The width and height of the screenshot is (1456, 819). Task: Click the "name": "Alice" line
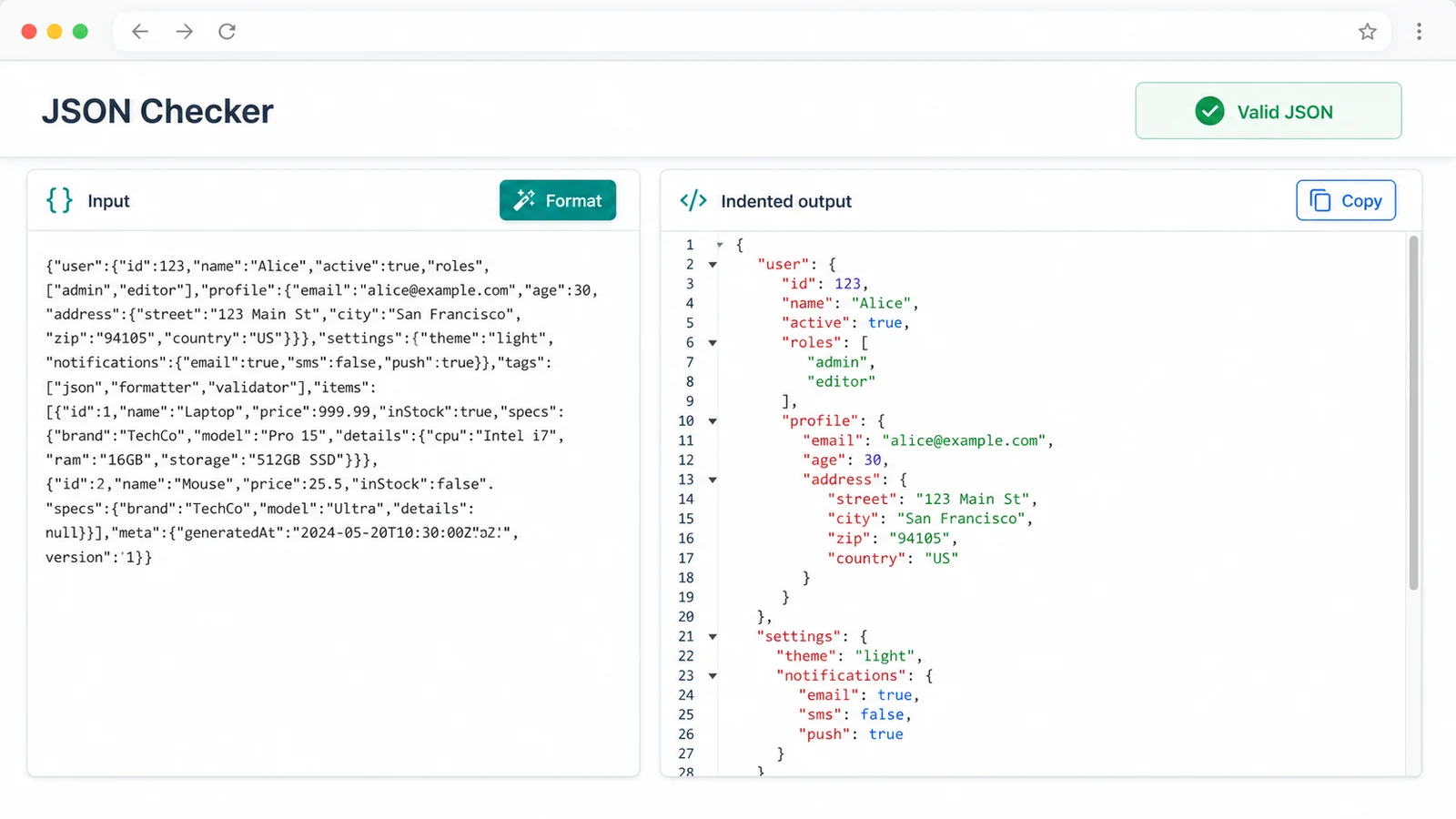pyautogui.click(x=850, y=303)
